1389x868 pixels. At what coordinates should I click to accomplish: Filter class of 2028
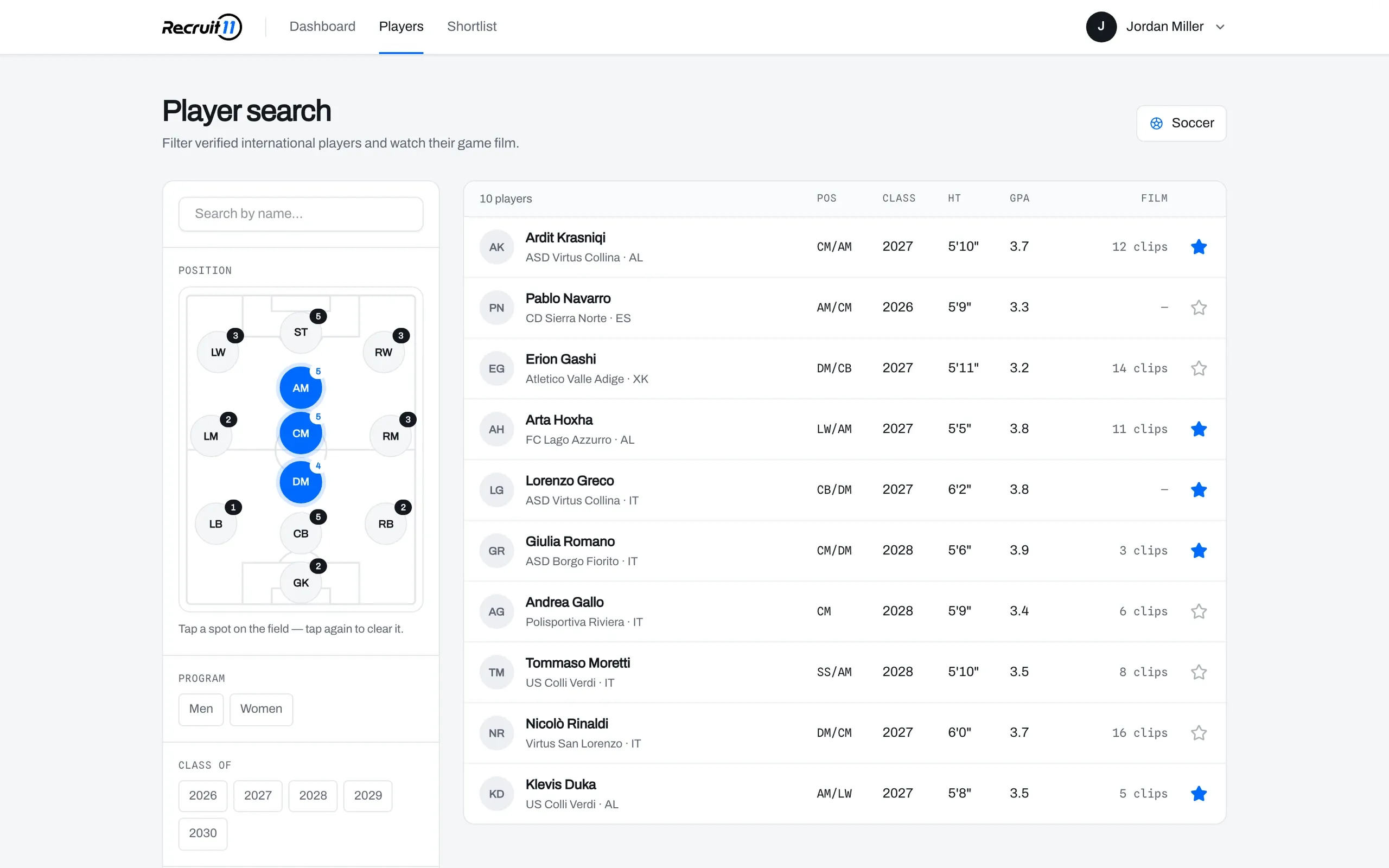(313, 796)
